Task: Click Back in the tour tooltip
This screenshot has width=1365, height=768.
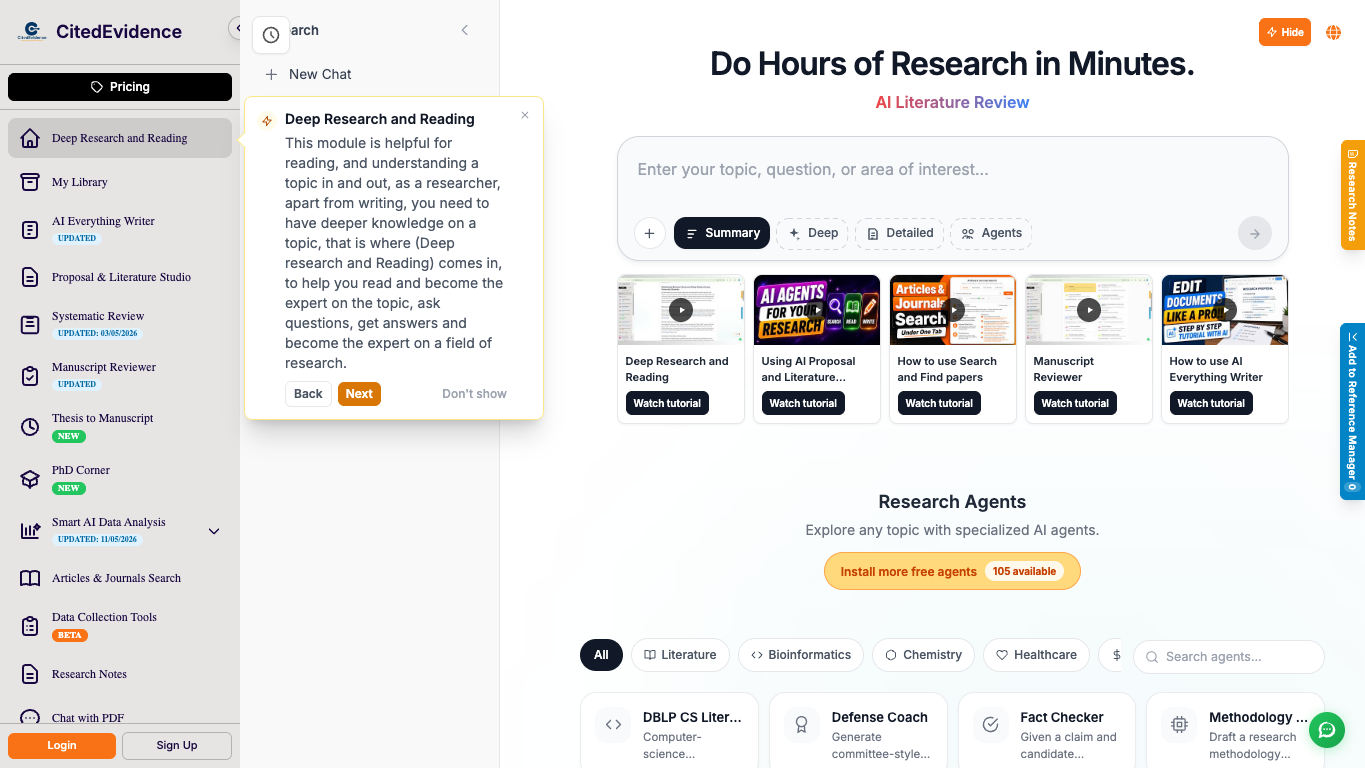Action: coord(308,394)
